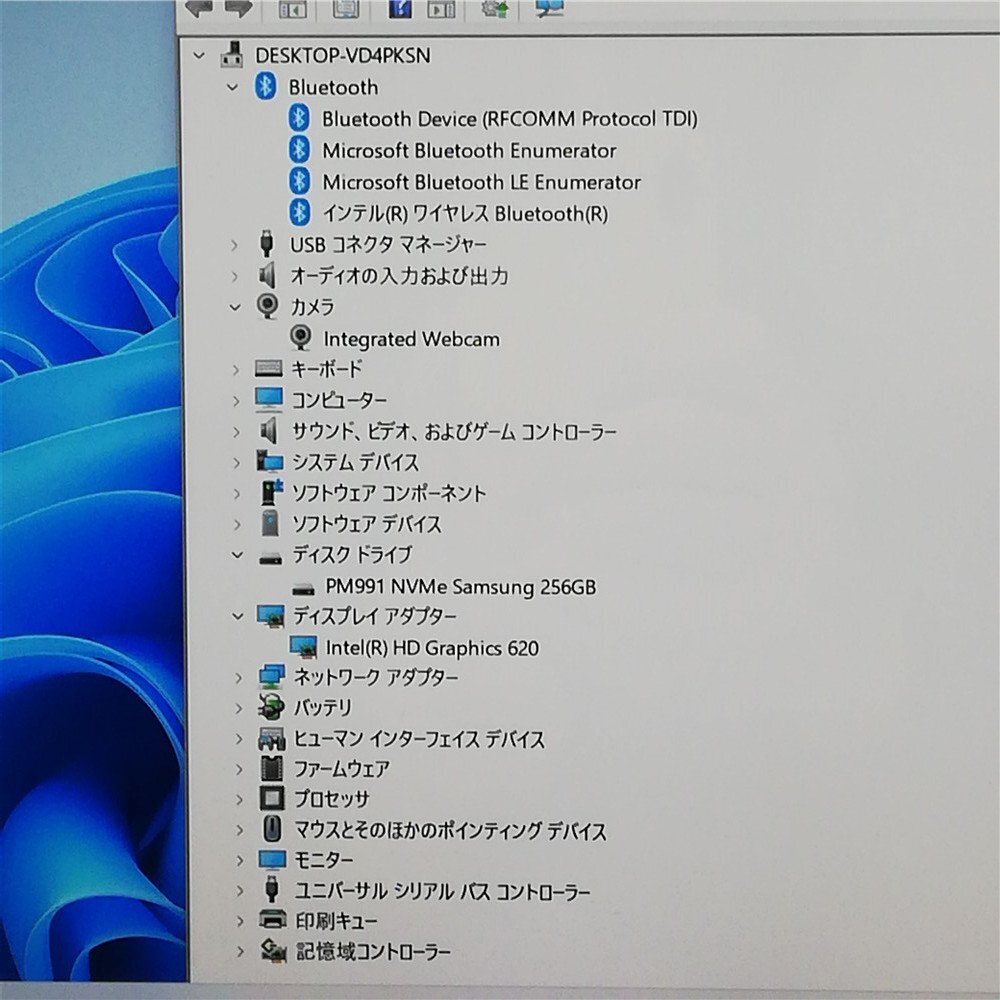The height and width of the screenshot is (1000, 1000).
Task: Collapse the DESKTOP-VD4PKSN root node chevron
Action: (199, 56)
